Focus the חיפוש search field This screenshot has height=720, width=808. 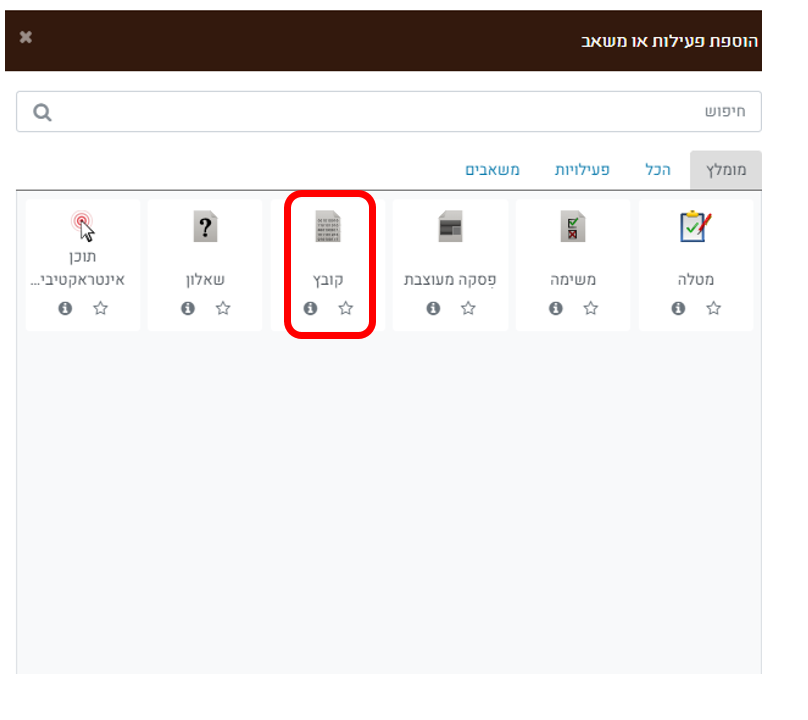click(400, 112)
